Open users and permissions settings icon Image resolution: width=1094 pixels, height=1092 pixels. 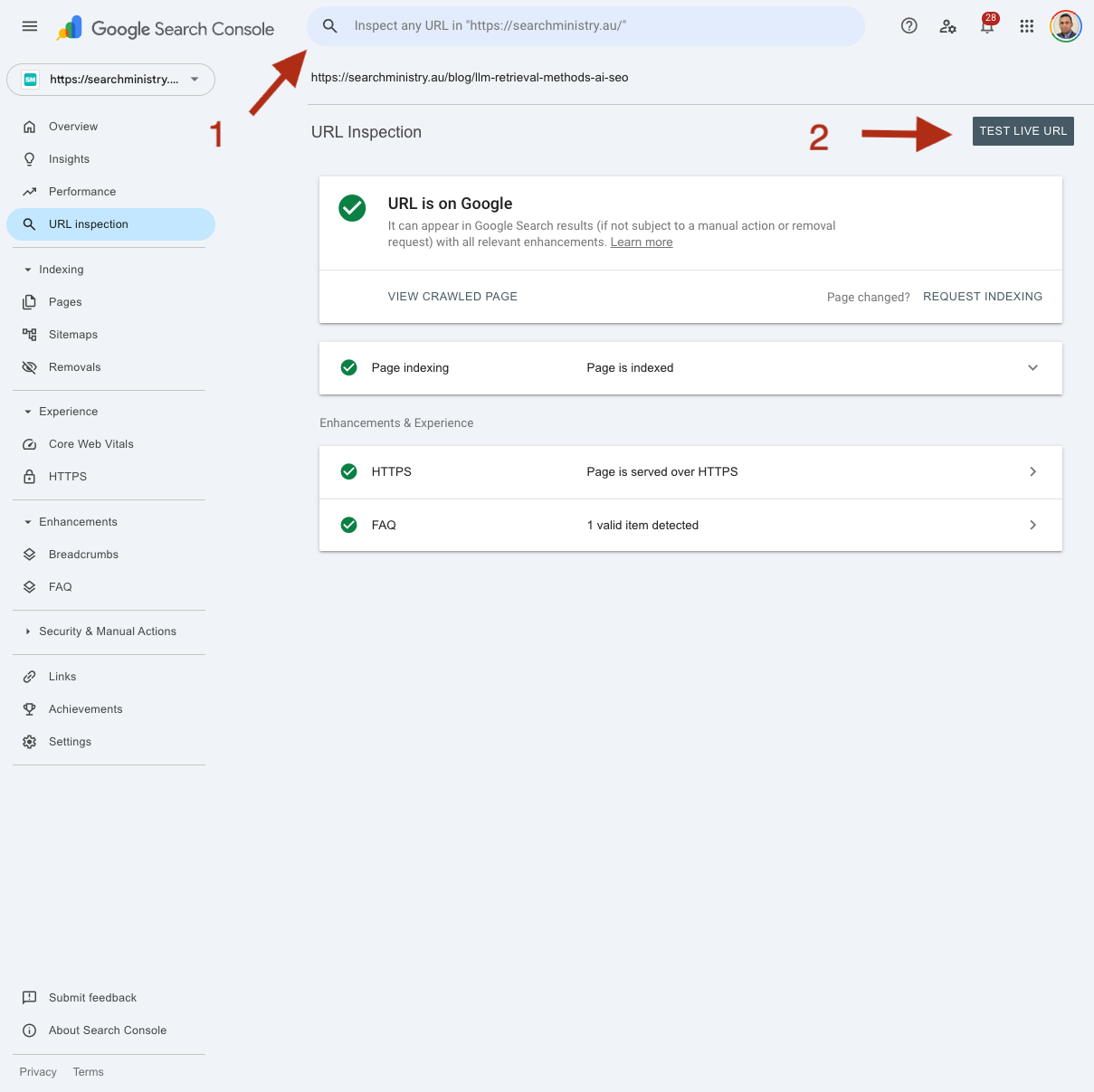pos(948,26)
